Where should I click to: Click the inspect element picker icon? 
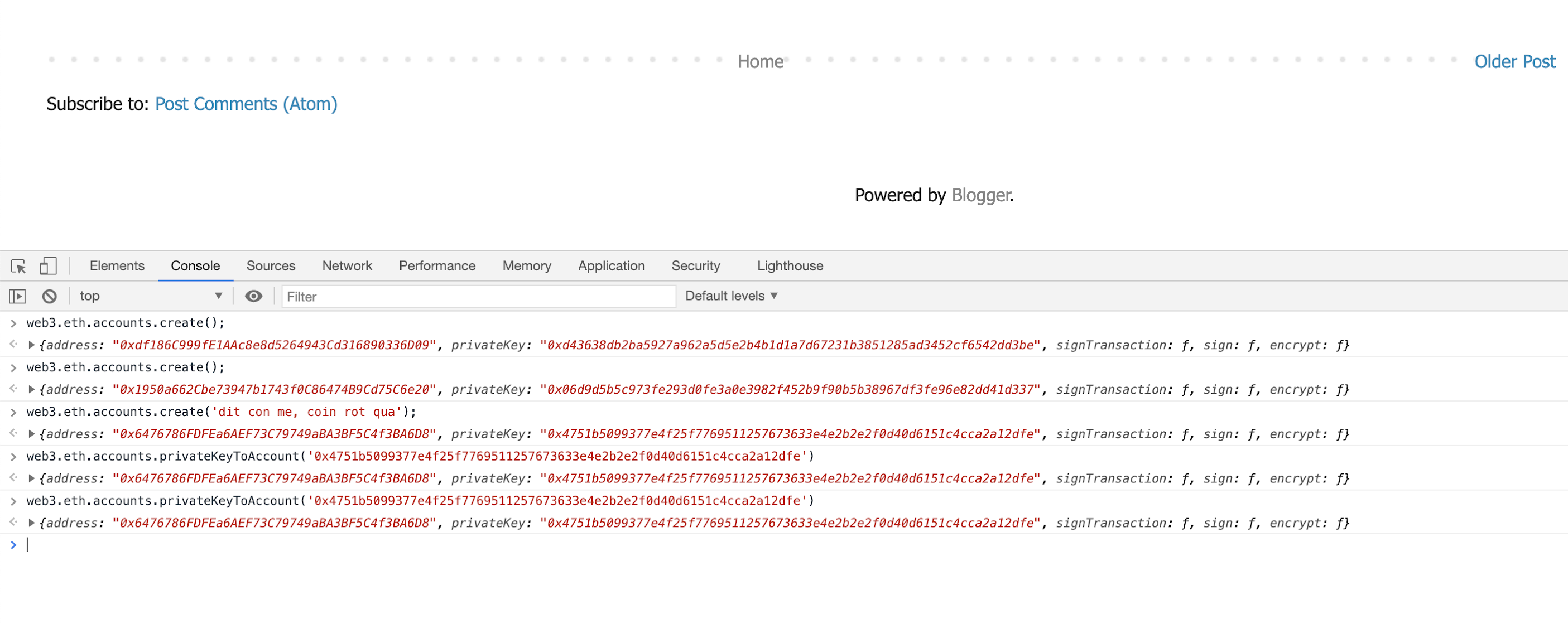pyautogui.click(x=18, y=267)
